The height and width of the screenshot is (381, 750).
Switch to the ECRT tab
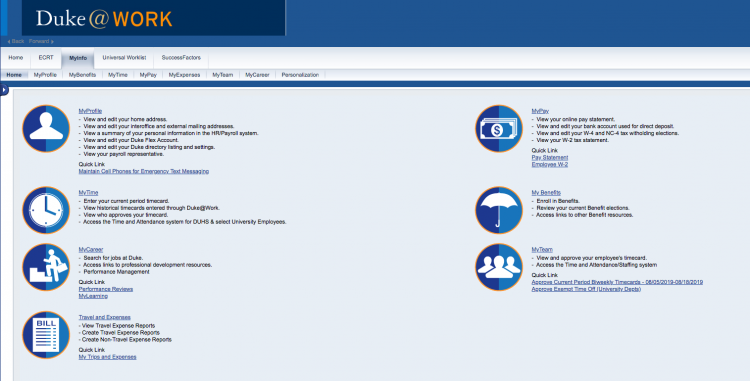(x=46, y=58)
